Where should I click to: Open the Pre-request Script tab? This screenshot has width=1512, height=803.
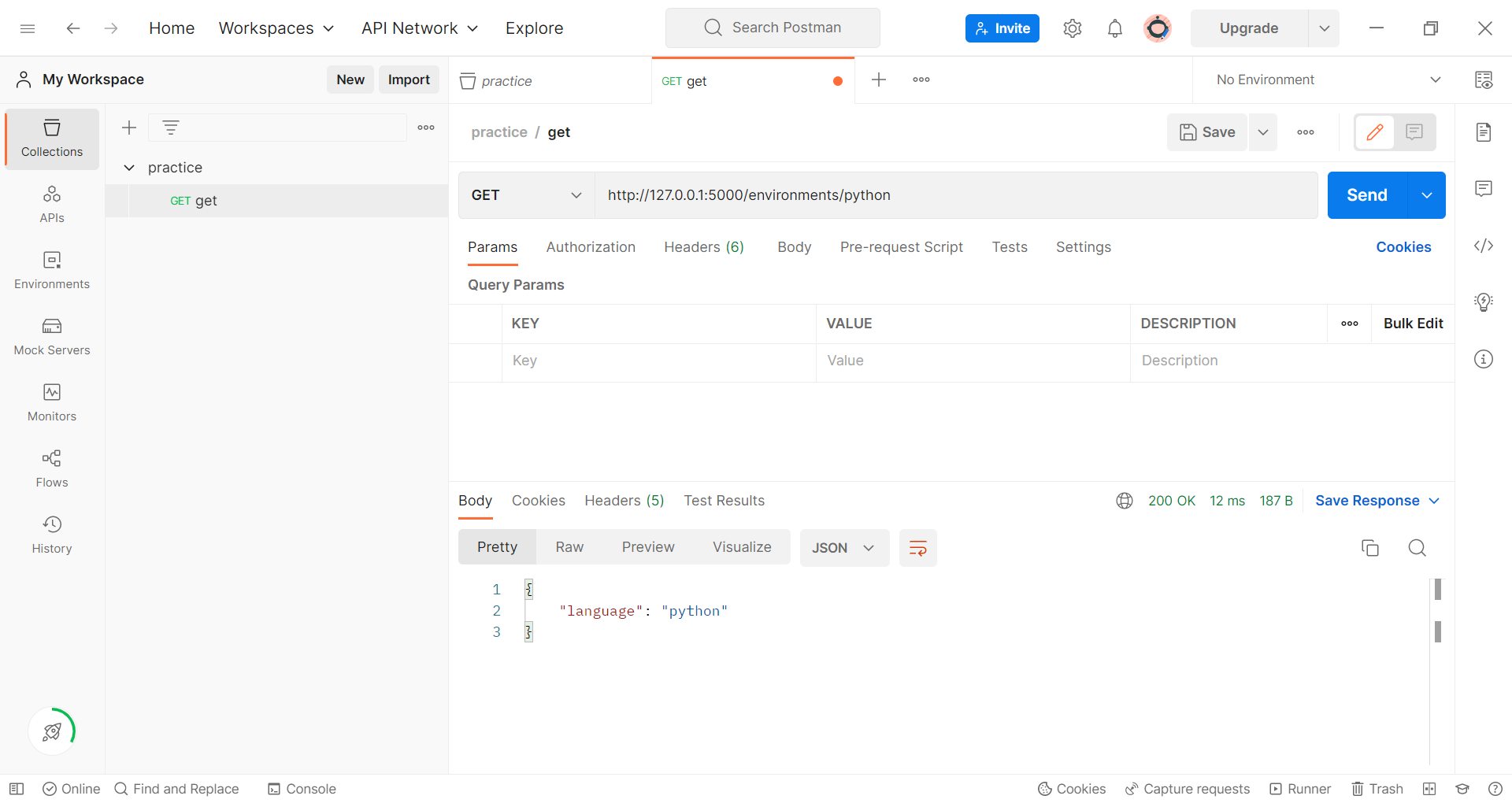pyautogui.click(x=902, y=247)
